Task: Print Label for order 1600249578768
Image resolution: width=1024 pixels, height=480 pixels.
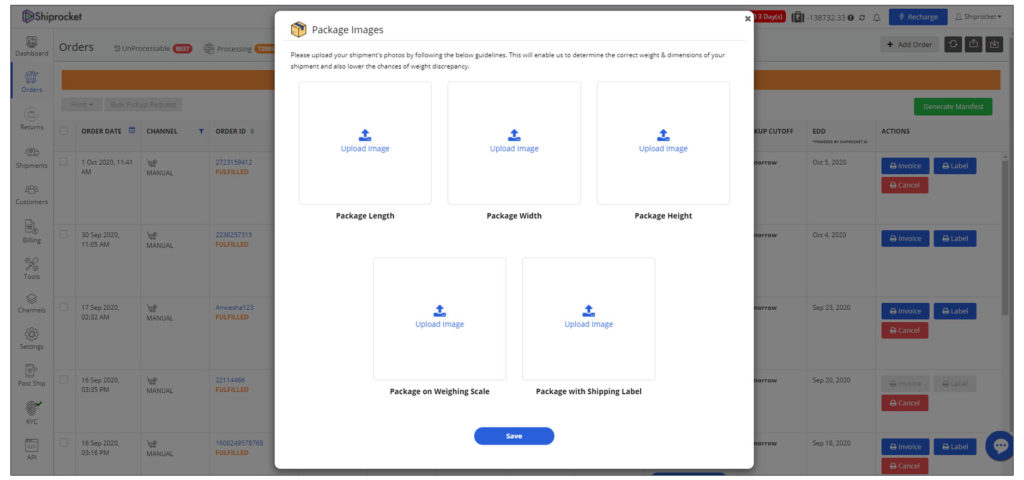Action: pos(955,447)
